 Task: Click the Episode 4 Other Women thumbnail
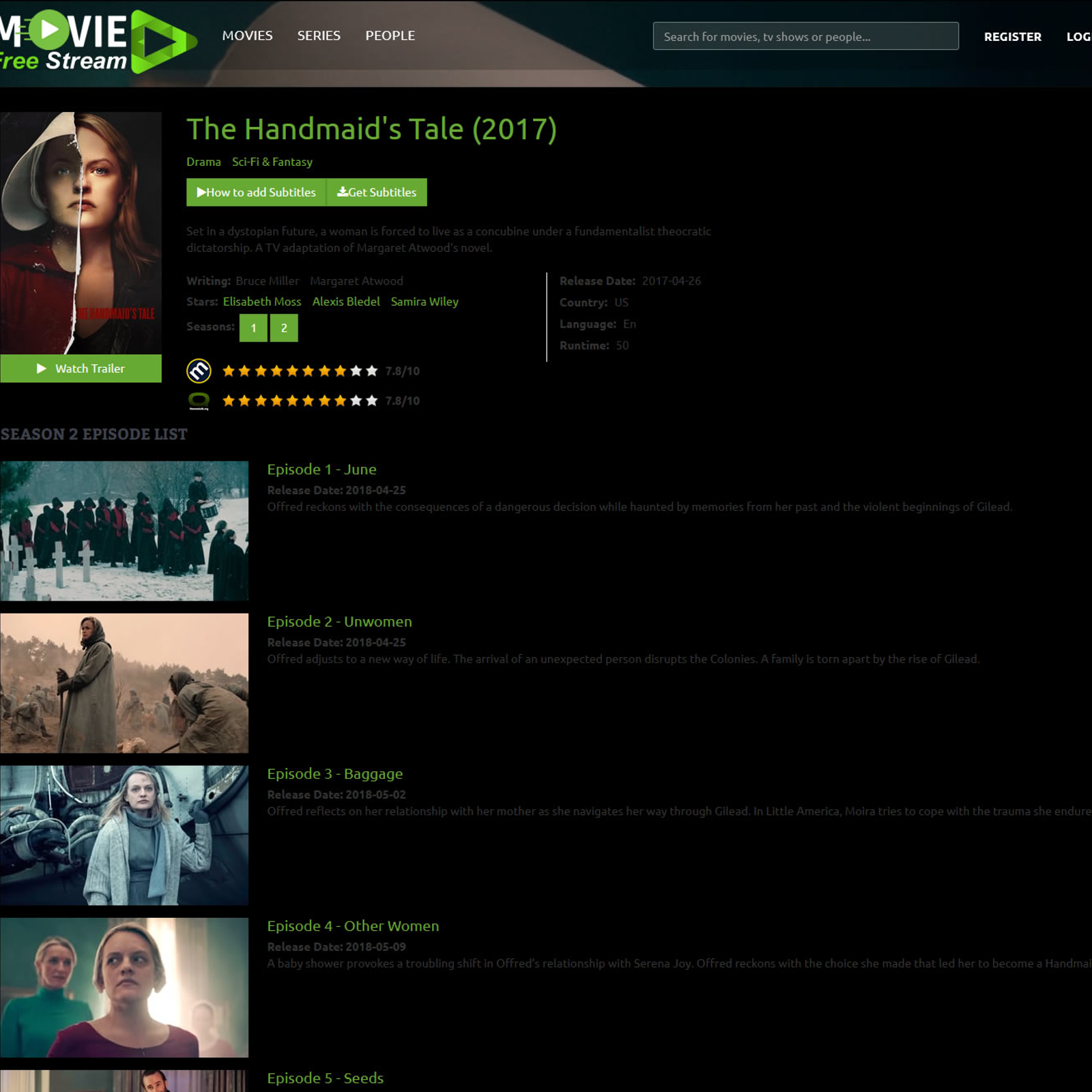124,988
